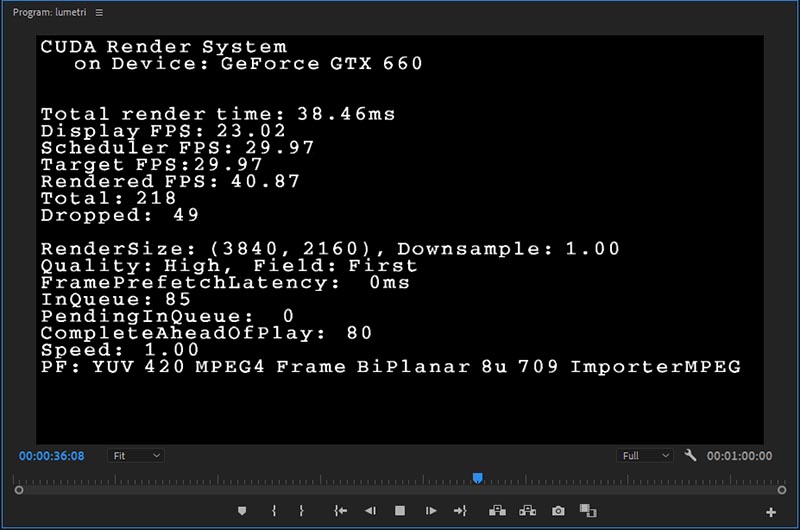Screen dimensions: 800x530
Task: Click the Mark In button
Action: click(274, 511)
